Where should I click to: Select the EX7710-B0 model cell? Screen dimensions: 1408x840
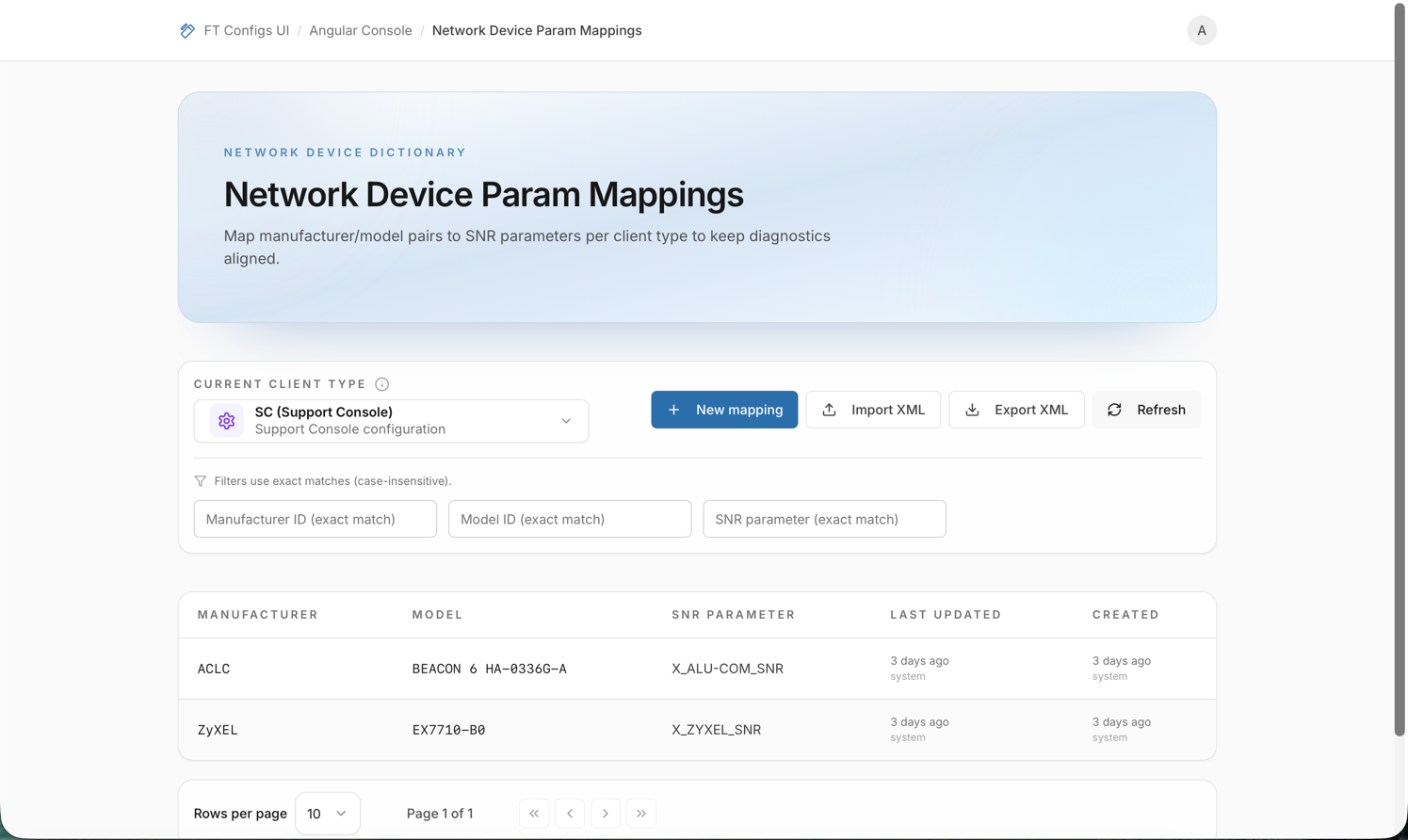click(x=448, y=730)
